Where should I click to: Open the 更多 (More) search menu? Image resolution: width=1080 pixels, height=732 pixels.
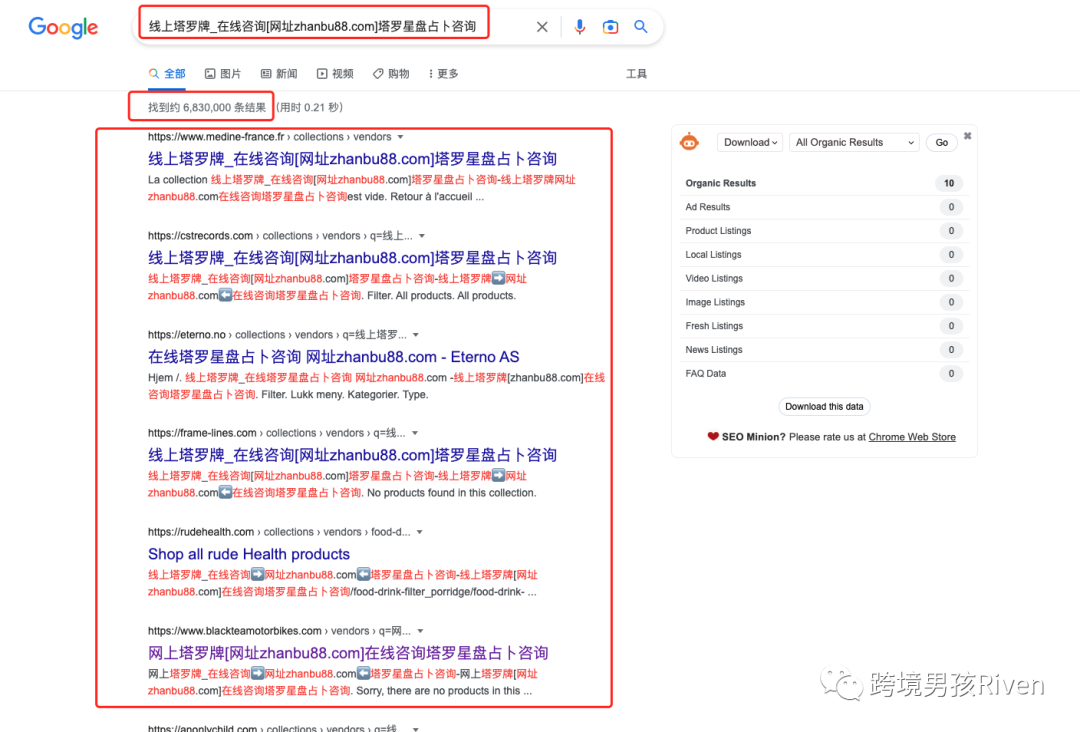(443, 74)
